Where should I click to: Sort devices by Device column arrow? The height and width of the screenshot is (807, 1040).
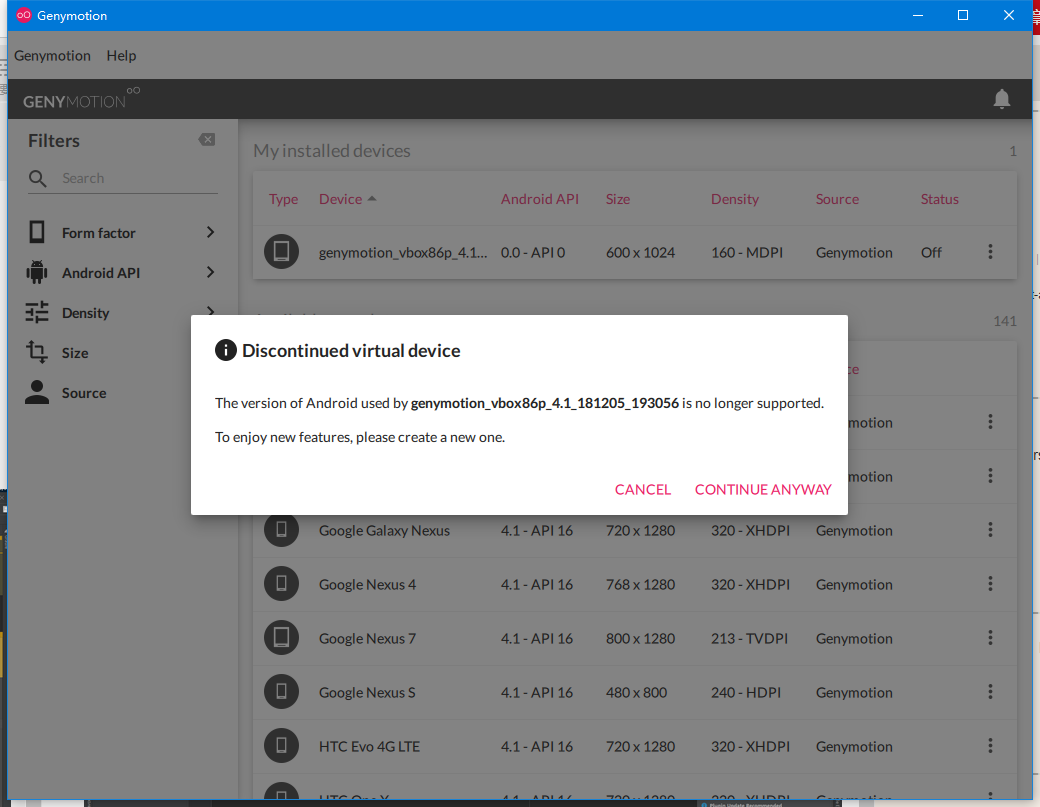(372, 199)
